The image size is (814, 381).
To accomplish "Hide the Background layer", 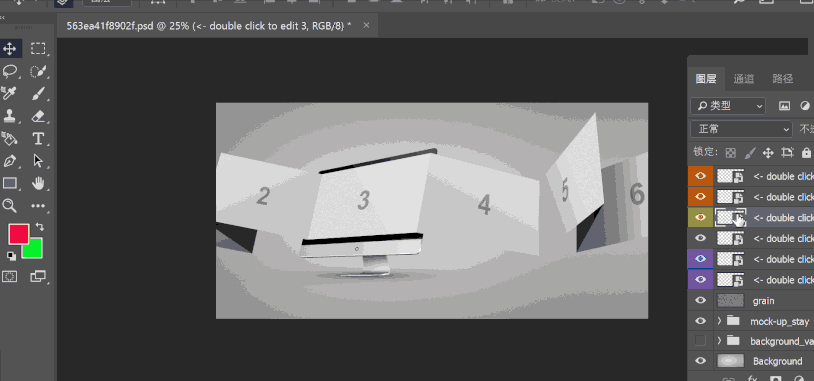I will tap(700, 361).
